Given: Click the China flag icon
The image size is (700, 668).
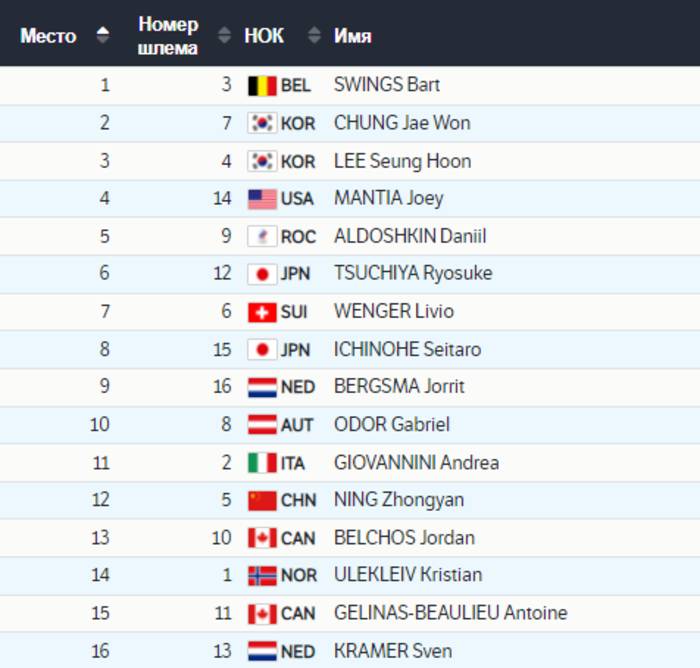Looking at the screenshot, I should (x=262, y=501).
